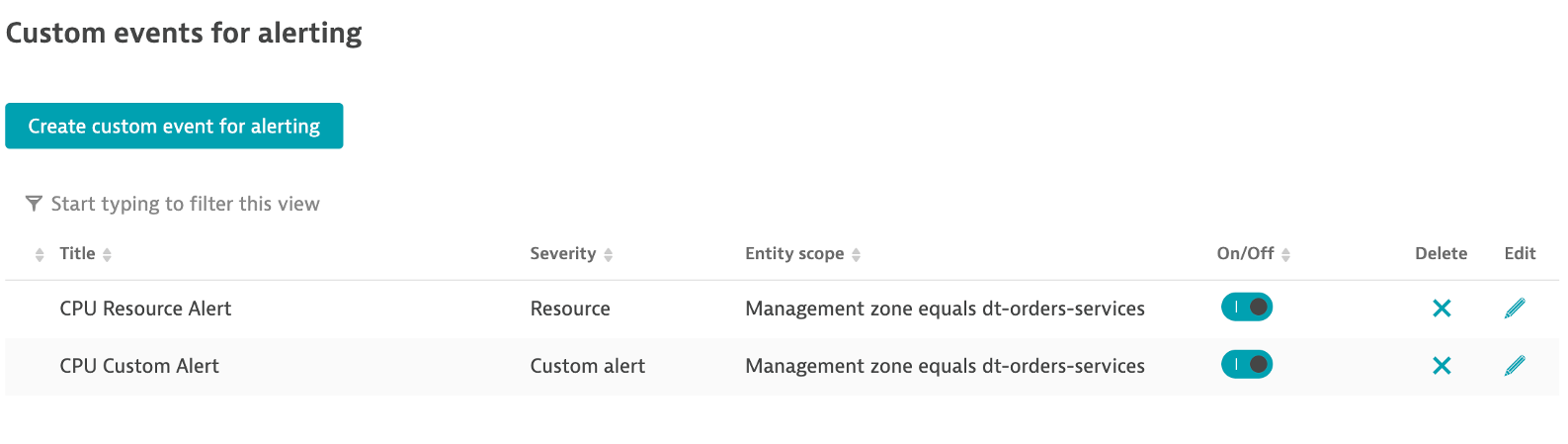Disable the CPU Custom Alert switch

click(1247, 365)
